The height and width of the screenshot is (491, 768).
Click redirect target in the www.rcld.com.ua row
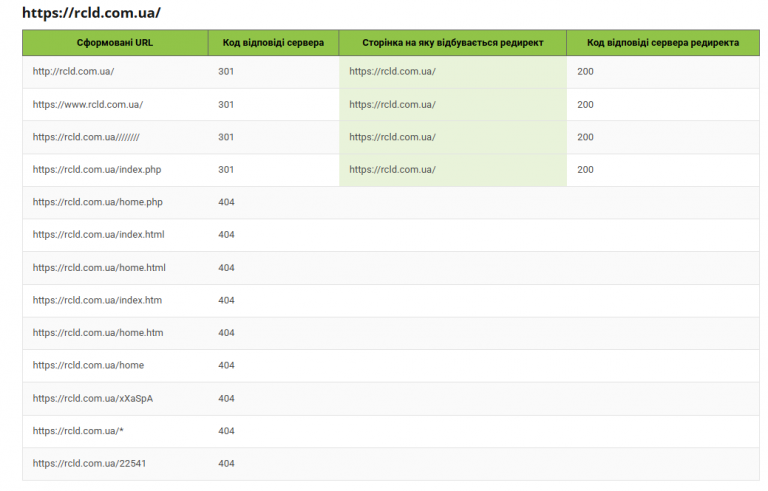393,105
